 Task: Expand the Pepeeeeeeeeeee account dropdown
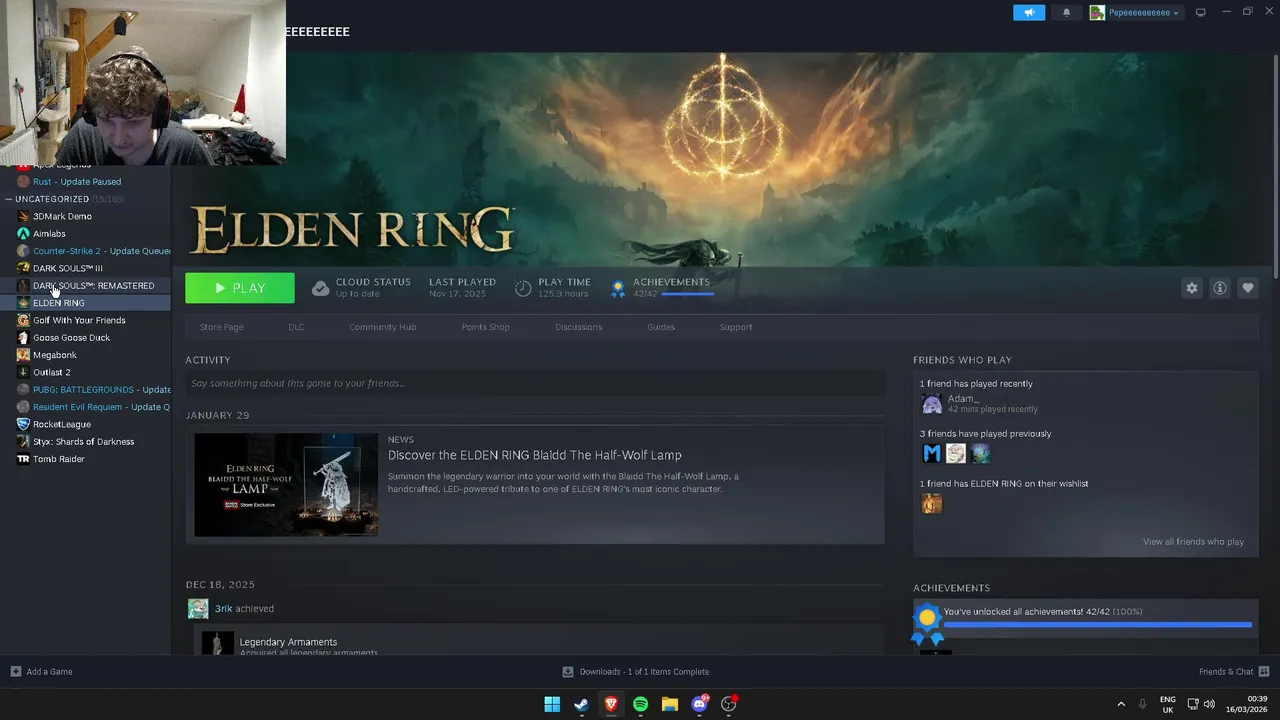1136,12
